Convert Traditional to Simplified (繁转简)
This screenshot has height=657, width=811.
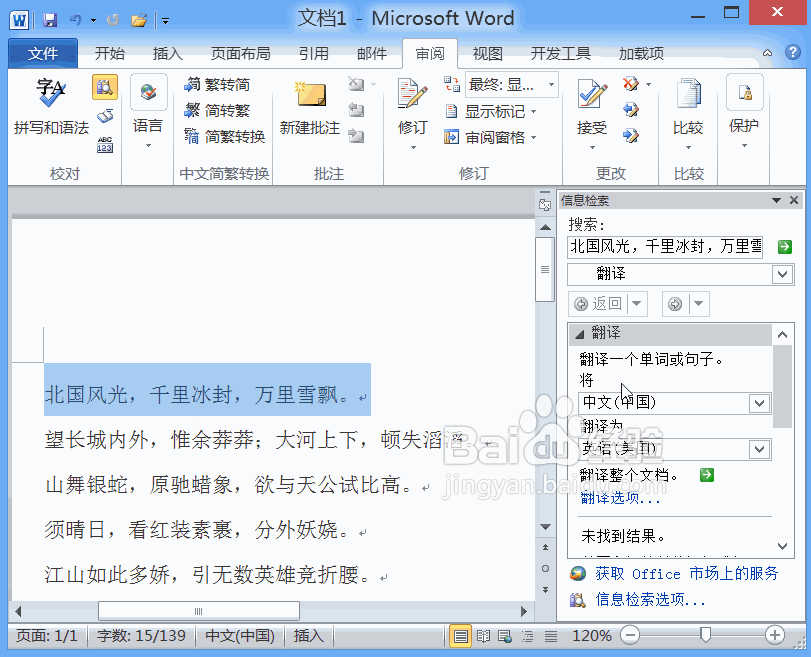tap(217, 84)
